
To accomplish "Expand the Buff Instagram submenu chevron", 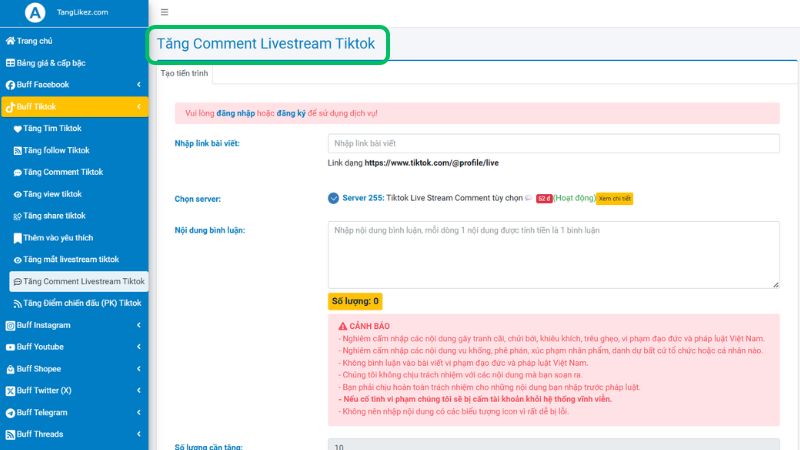I will [139, 325].
